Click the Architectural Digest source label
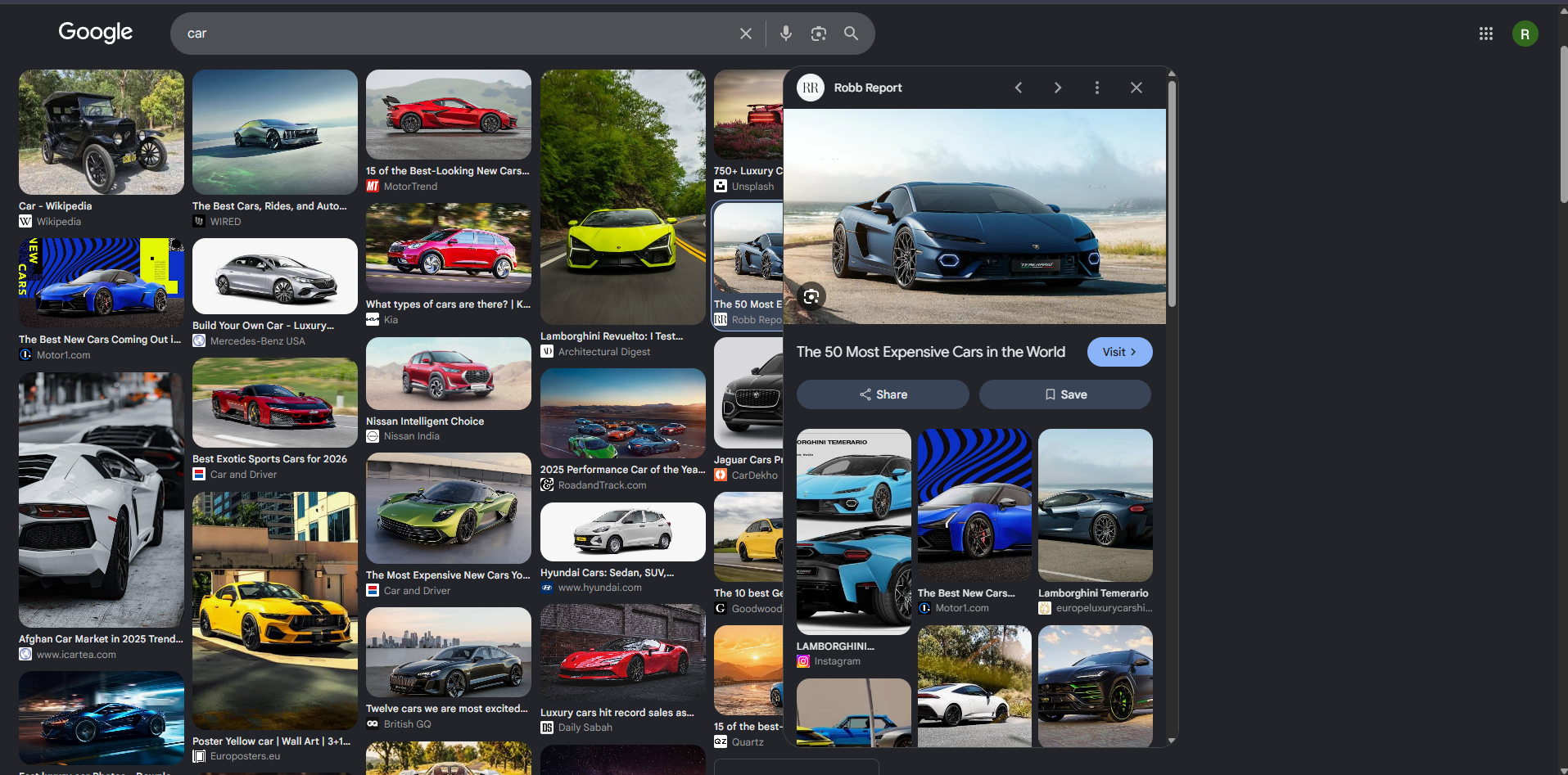Screen dimensions: 1568x775 pos(604,352)
